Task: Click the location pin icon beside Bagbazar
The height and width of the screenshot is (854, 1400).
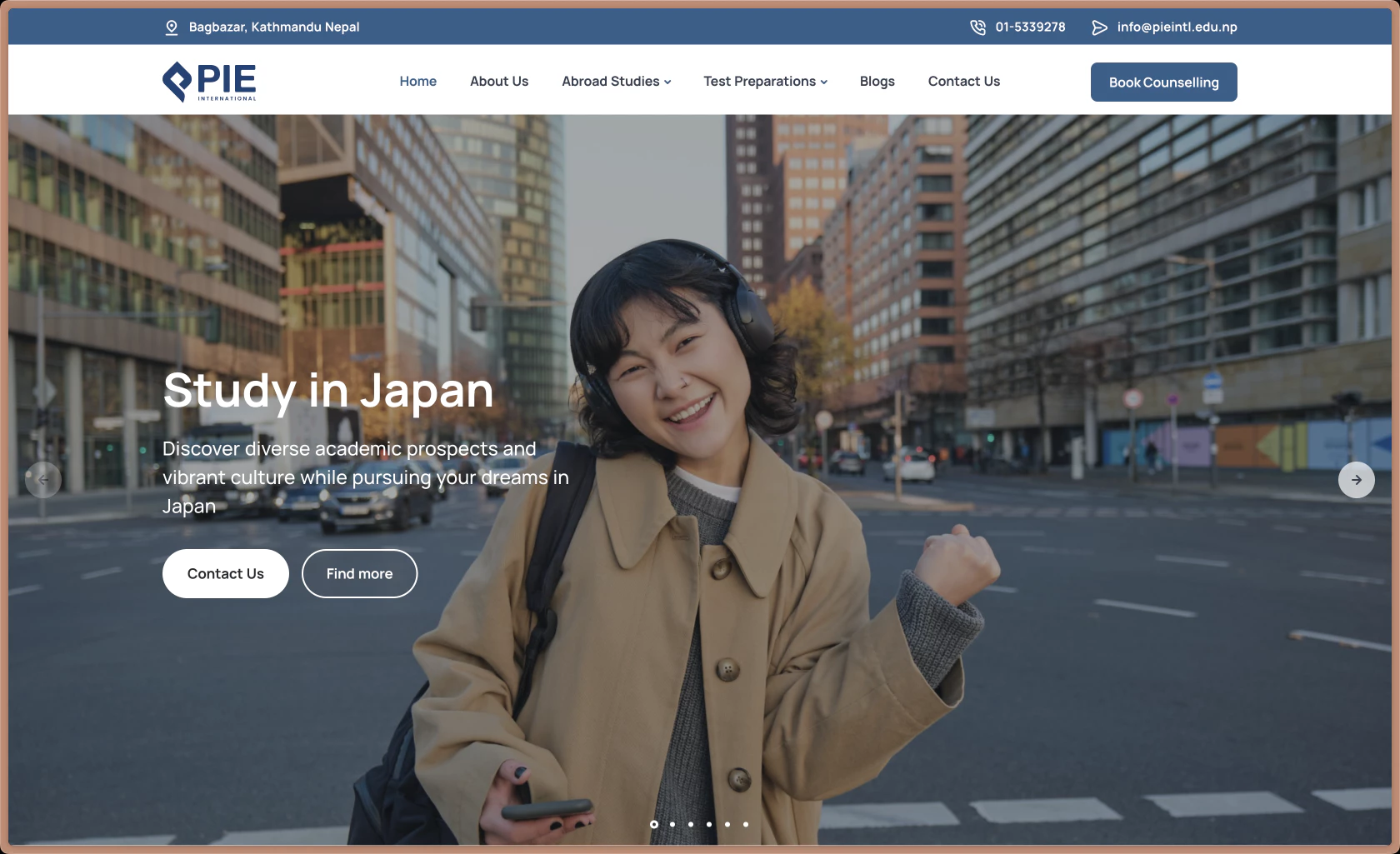Action: (x=171, y=27)
